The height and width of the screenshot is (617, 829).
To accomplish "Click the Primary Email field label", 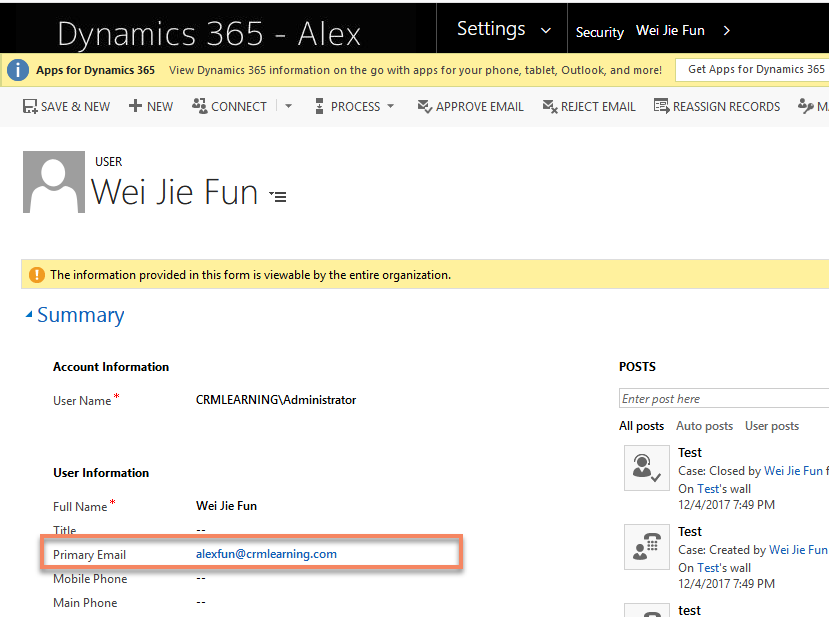I will click(89, 555).
